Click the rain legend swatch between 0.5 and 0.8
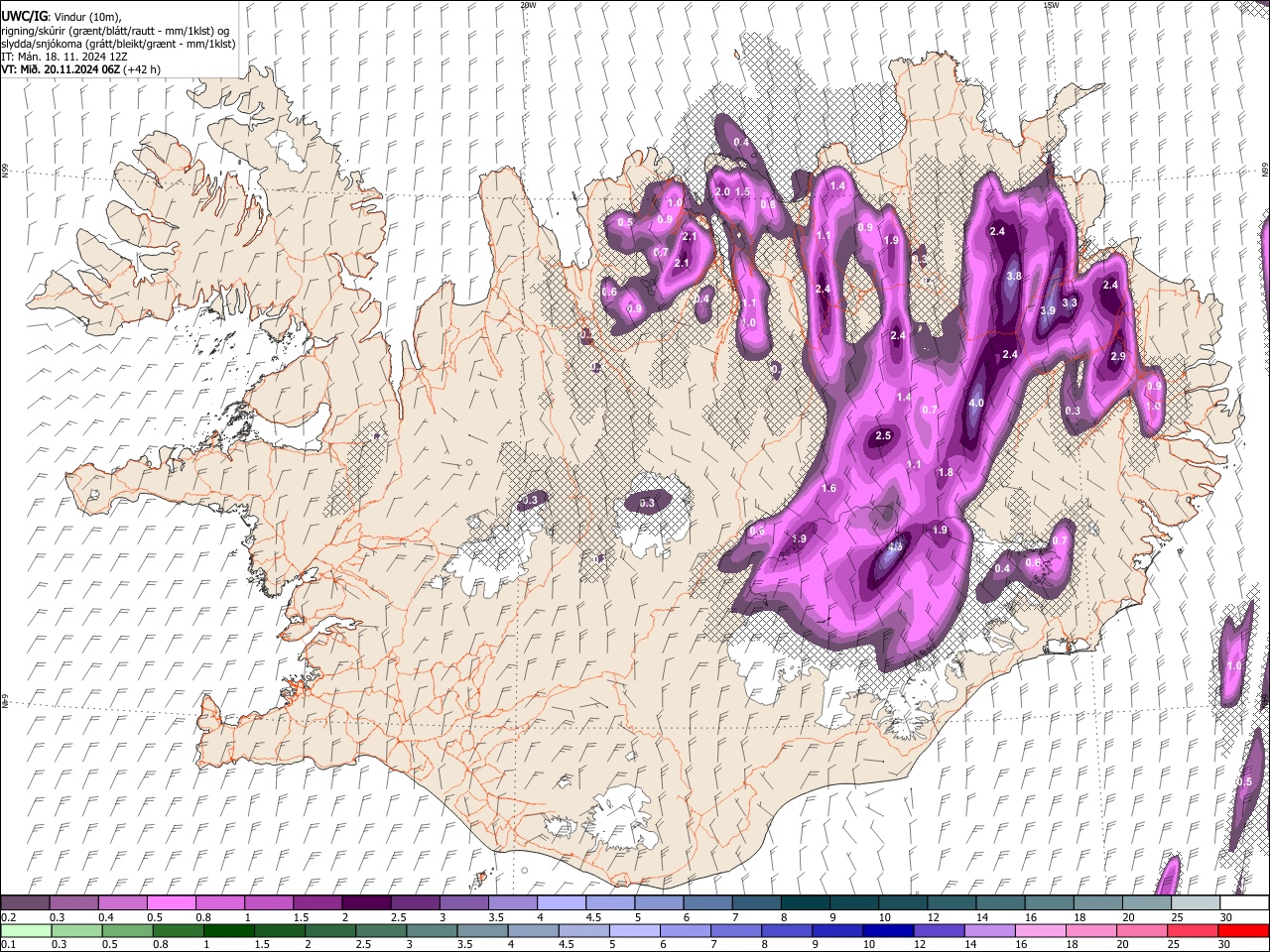Screen dimensions: 1270x952 127,930
